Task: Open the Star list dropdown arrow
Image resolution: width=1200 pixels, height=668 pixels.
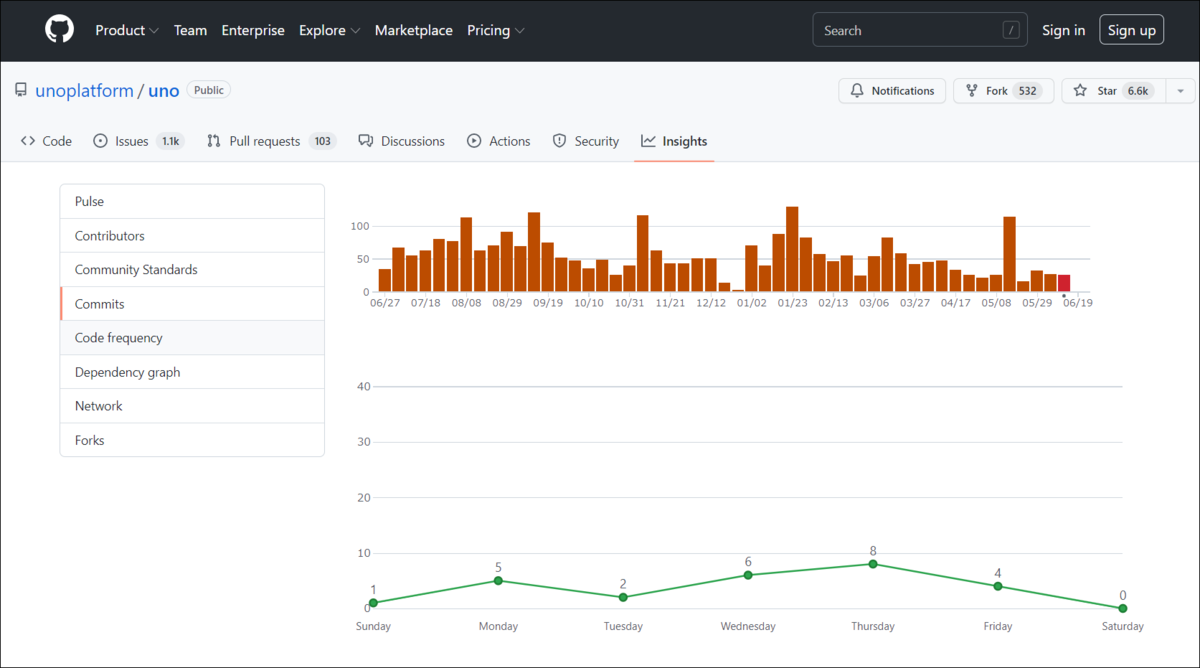Action: tap(1180, 91)
